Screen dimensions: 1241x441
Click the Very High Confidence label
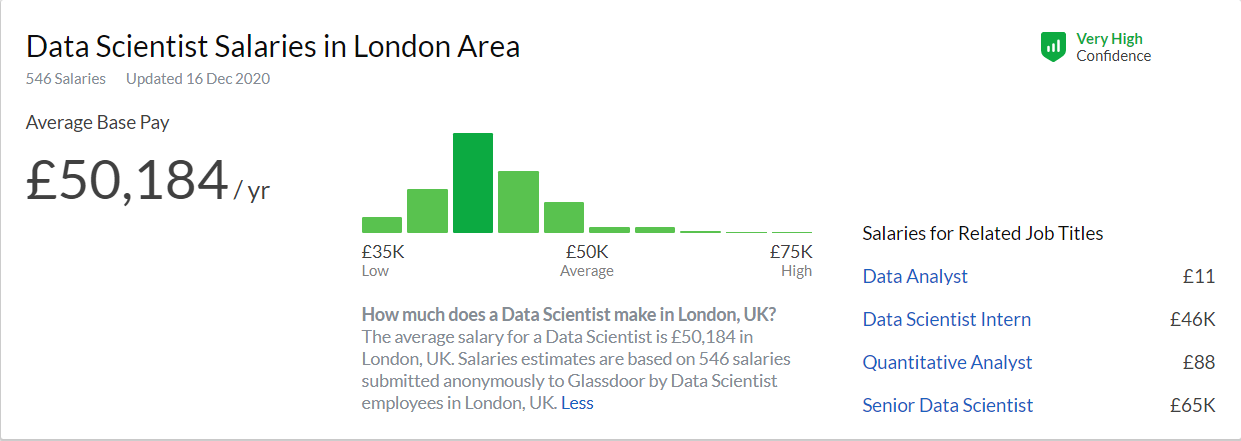coord(1113,47)
